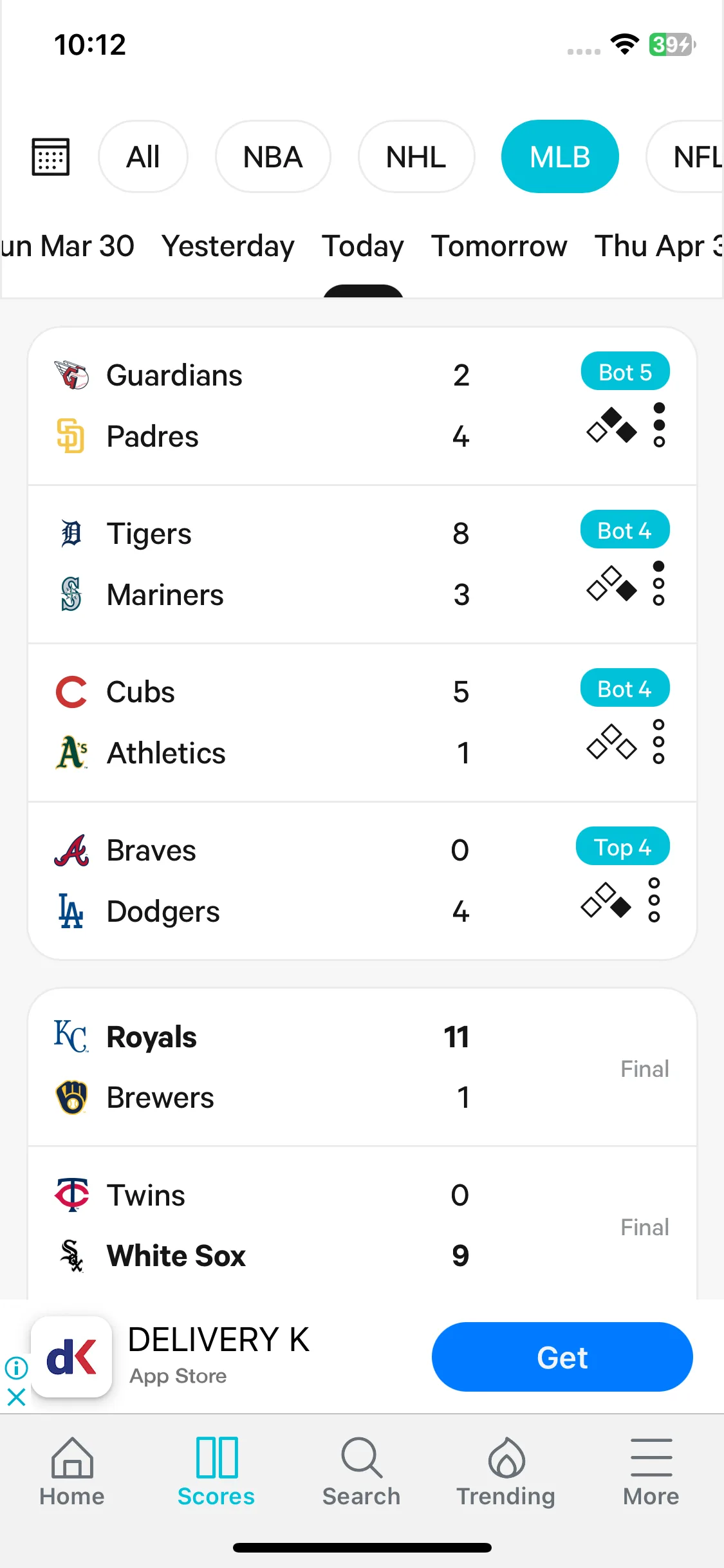Image resolution: width=724 pixels, height=1568 pixels.
Task: Open ad info icon
Action: (x=16, y=1367)
